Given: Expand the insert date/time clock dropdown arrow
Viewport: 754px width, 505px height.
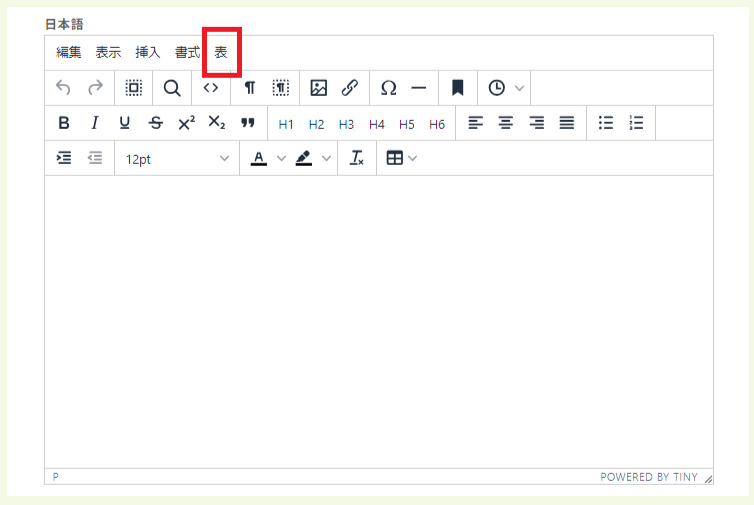Looking at the screenshot, I should pyautogui.click(x=519, y=88).
